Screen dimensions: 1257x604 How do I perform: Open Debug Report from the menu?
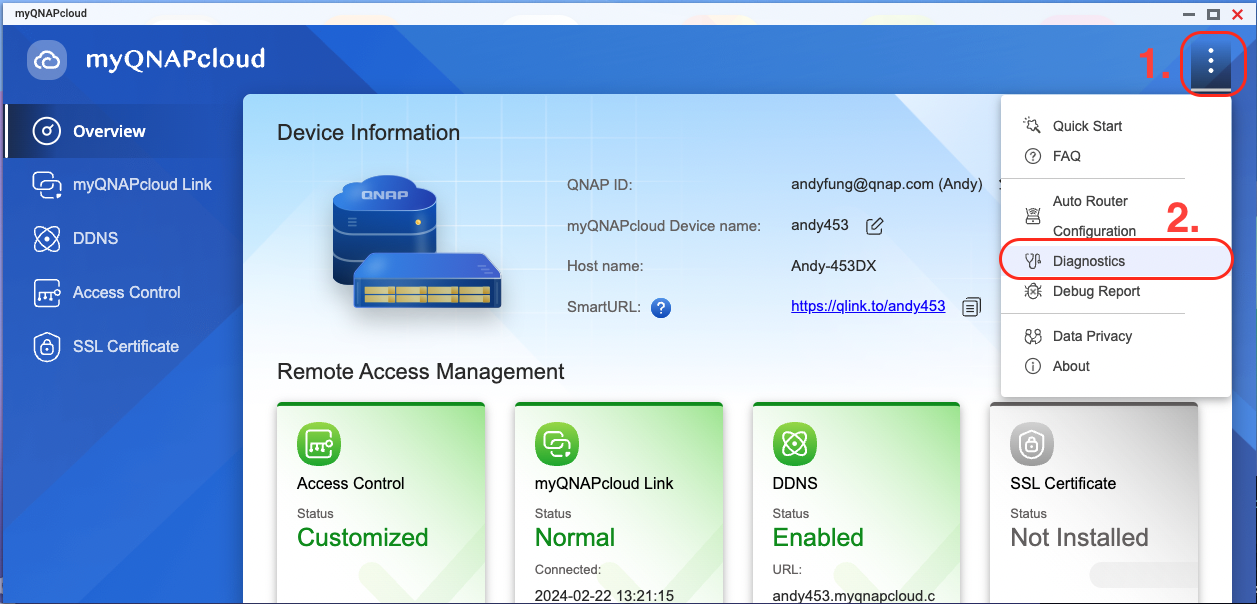pos(1096,291)
